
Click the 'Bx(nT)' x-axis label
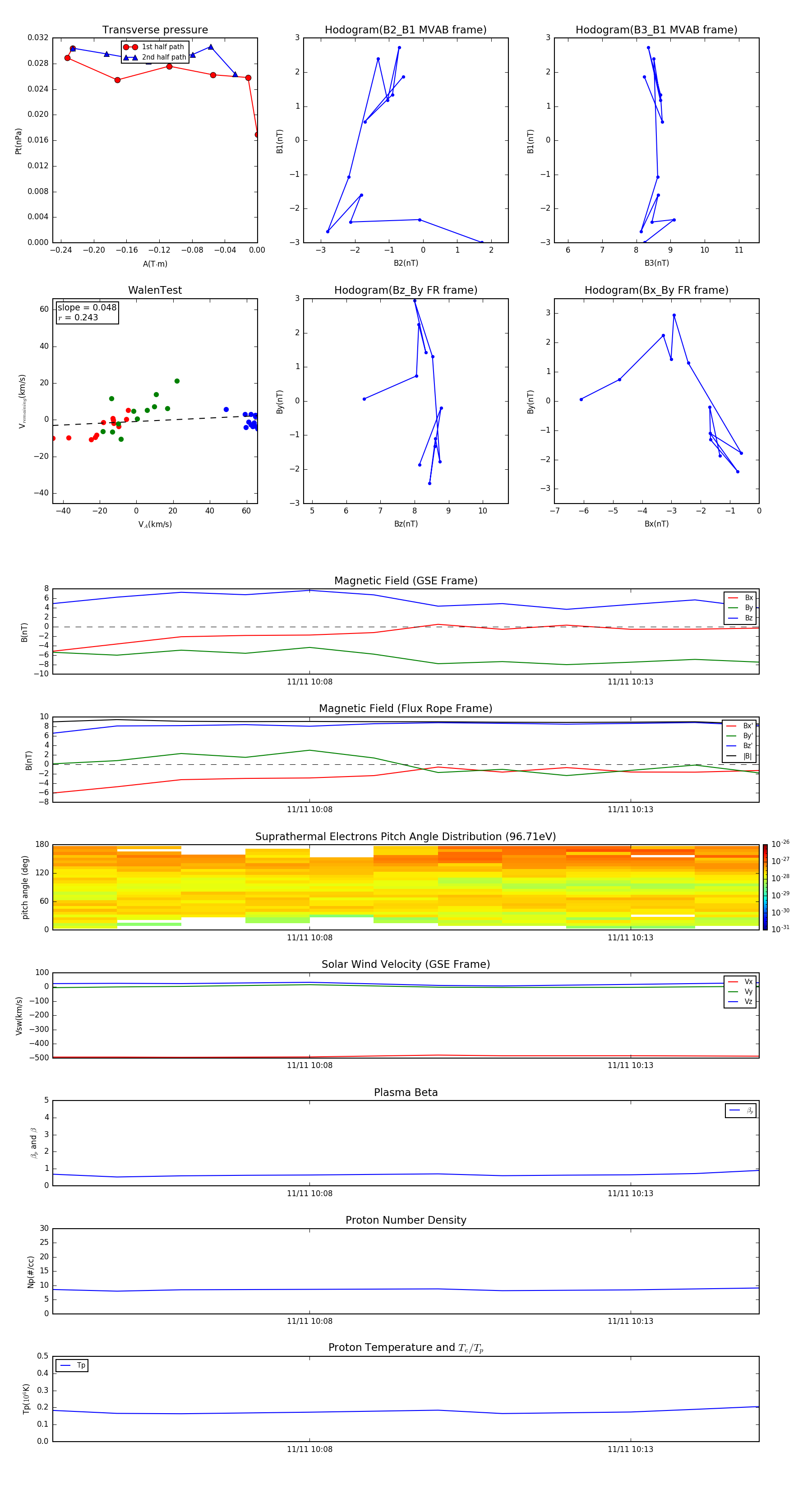click(656, 524)
